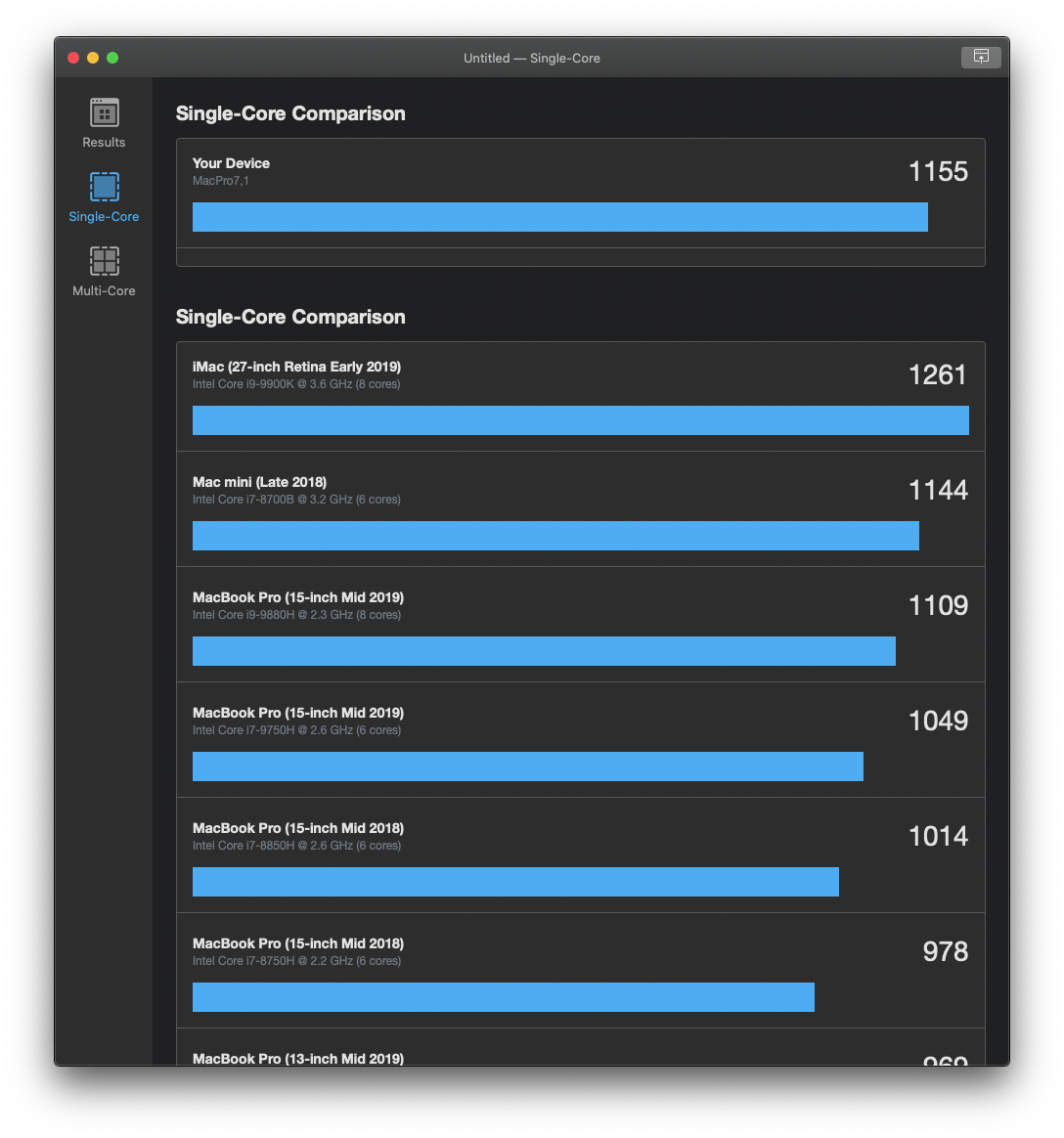Click the device score 1155
Viewport: 1064px width, 1138px height.
pyautogui.click(x=939, y=172)
